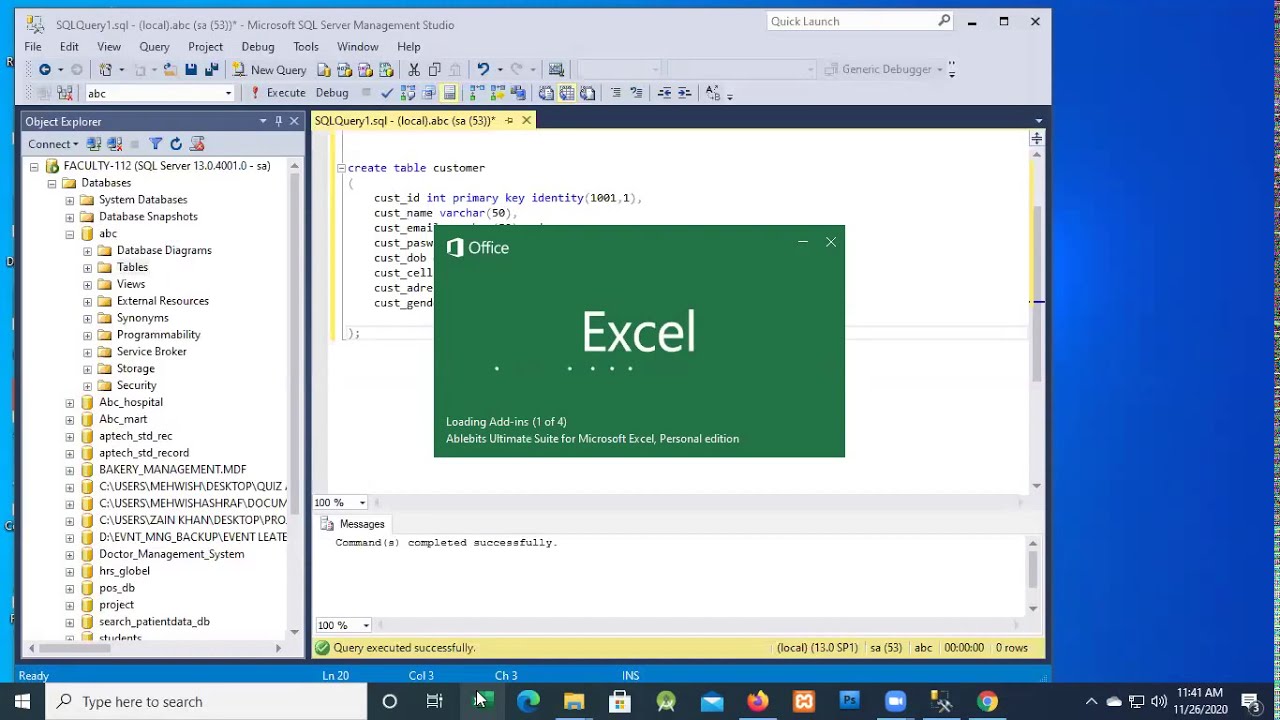Screen dimensions: 1280x720
Task: Select Results to Text mode
Action: 546,93
